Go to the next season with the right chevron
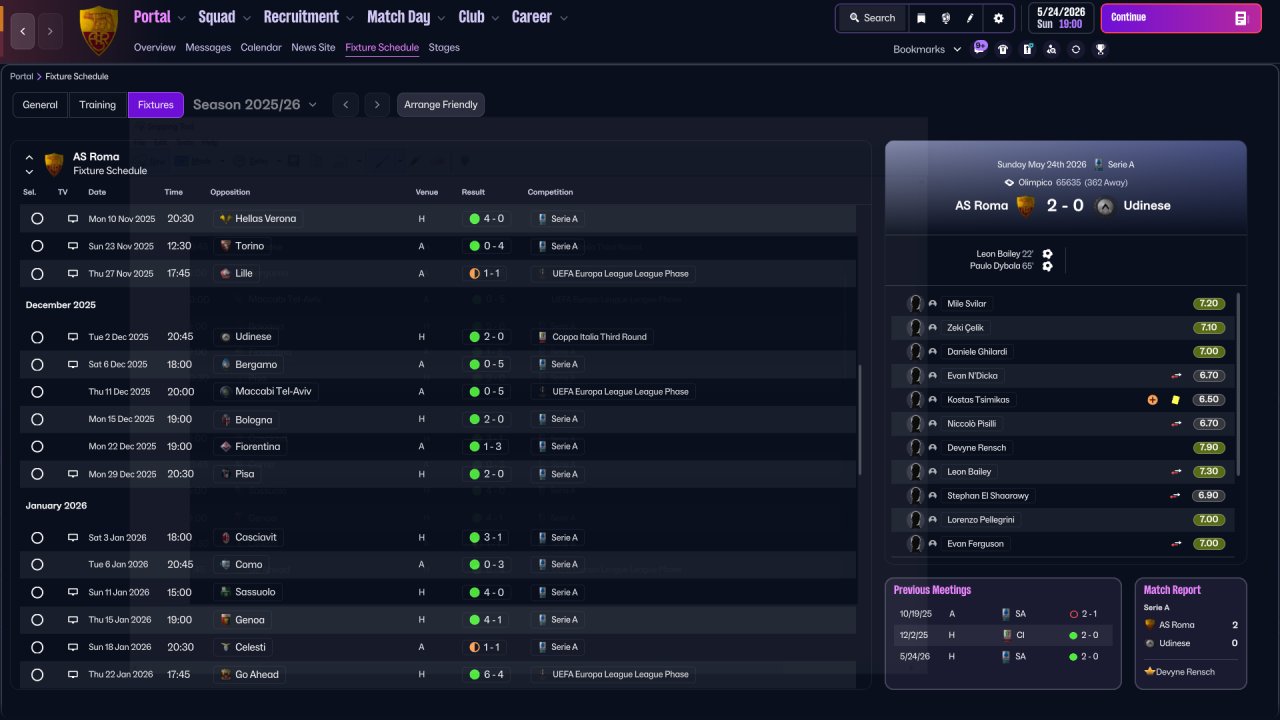The width and height of the screenshot is (1280, 720). point(377,105)
